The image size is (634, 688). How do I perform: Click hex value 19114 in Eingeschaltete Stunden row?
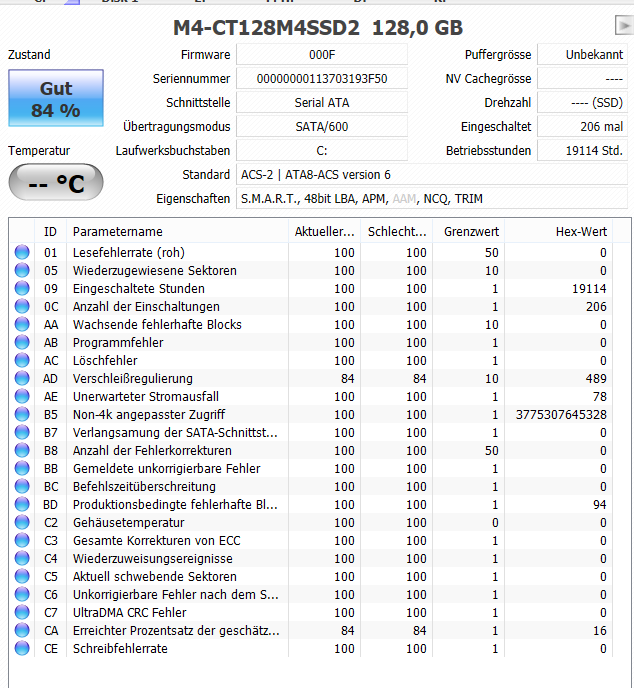pos(589,289)
